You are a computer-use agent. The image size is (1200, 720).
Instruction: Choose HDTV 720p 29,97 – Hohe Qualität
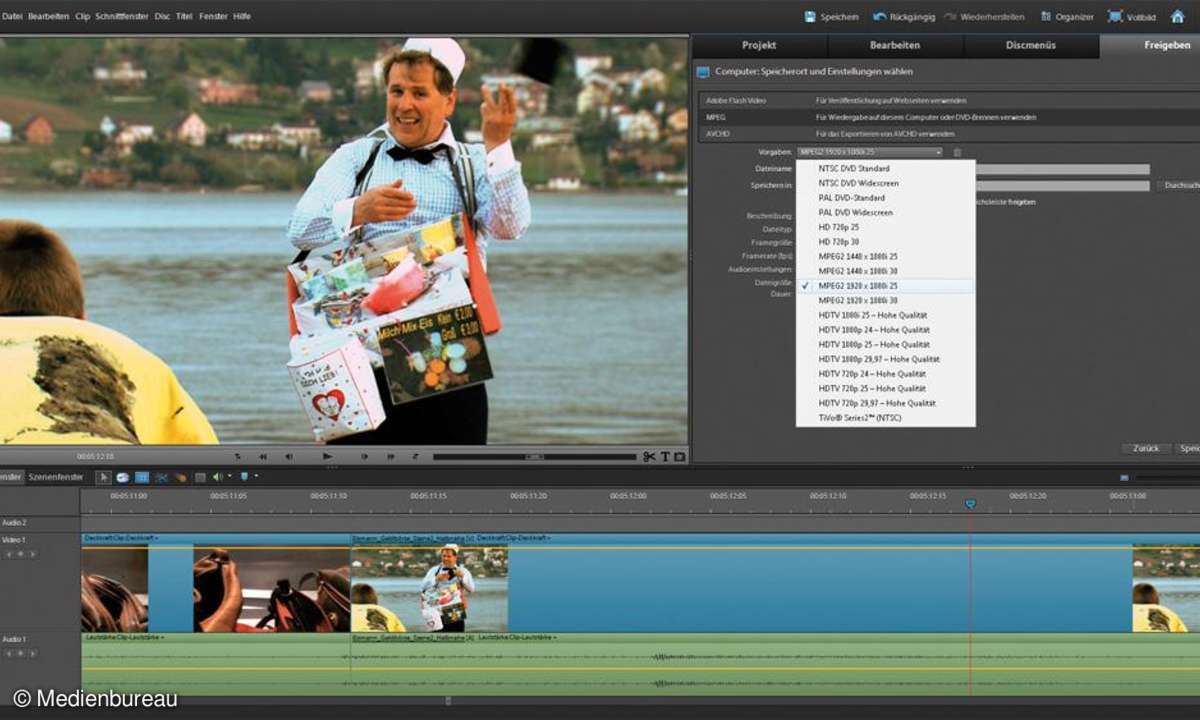(885, 403)
